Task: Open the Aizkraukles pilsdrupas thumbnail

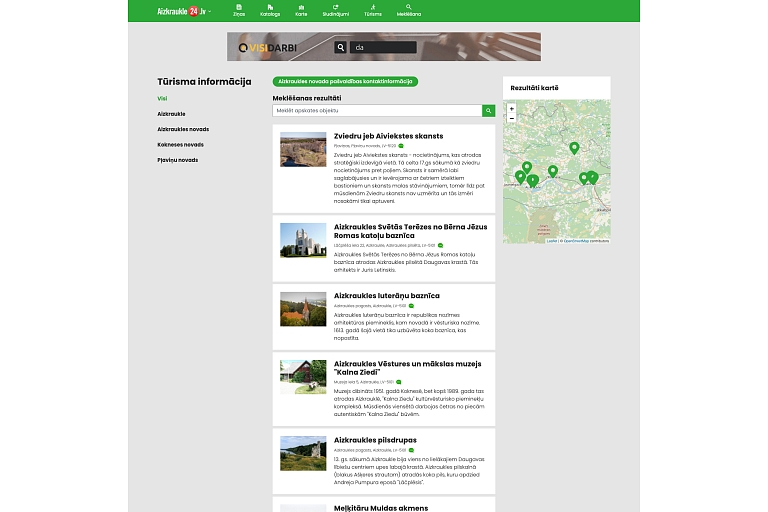Action: tap(303, 454)
